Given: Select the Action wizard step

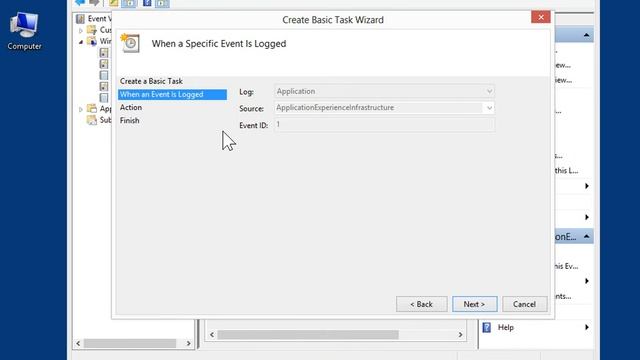Looking at the screenshot, I should click(x=131, y=107).
